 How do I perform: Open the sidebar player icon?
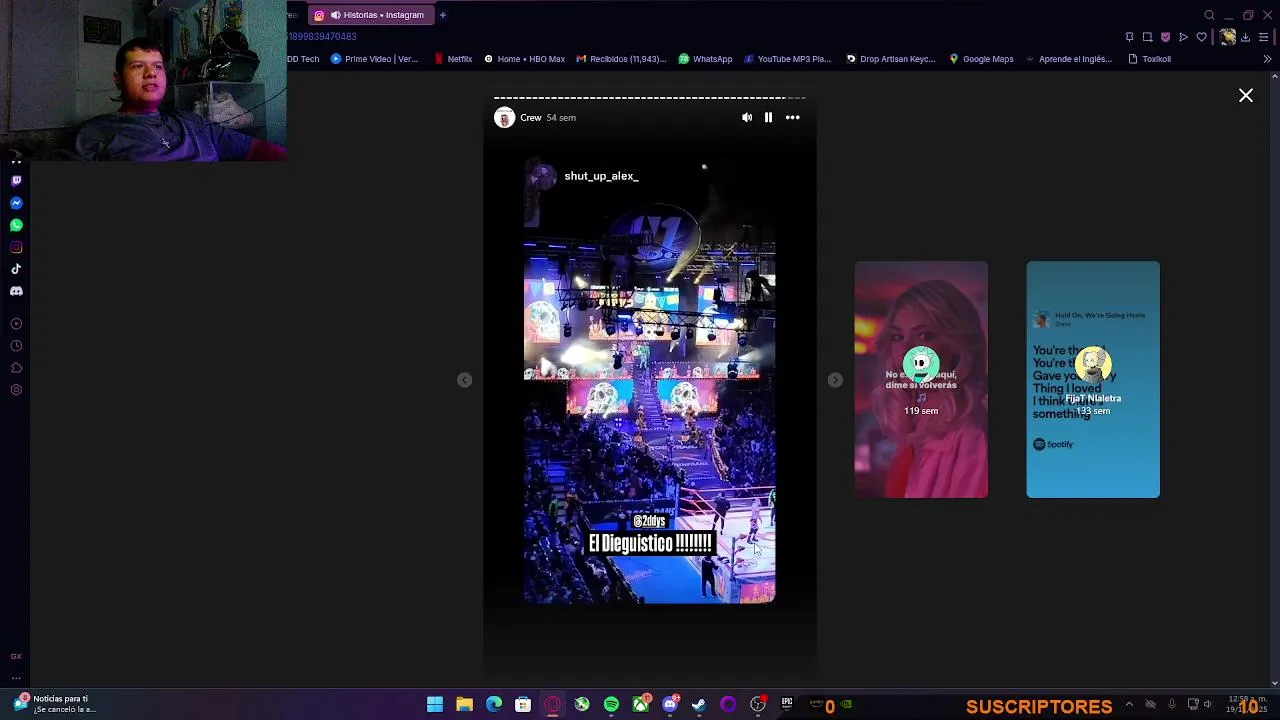16,324
